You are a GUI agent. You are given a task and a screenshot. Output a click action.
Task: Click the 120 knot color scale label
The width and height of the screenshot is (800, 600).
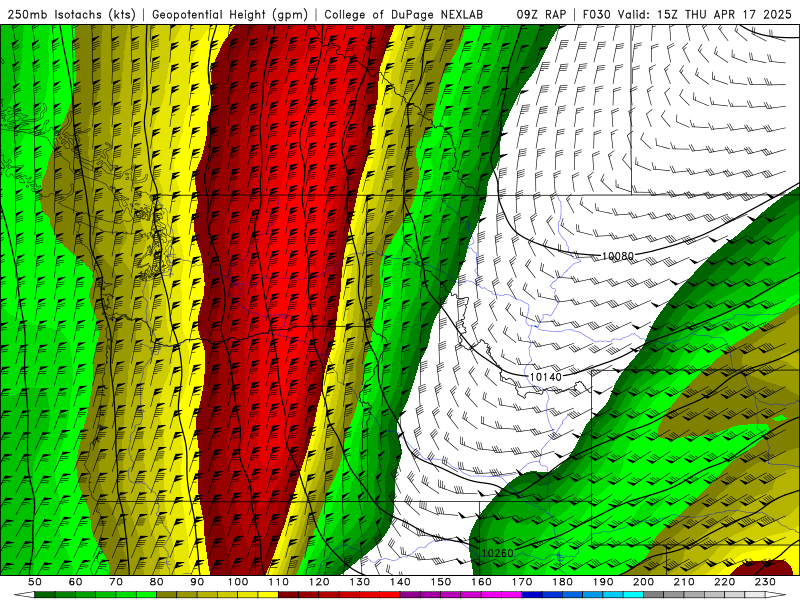[x=319, y=582]
